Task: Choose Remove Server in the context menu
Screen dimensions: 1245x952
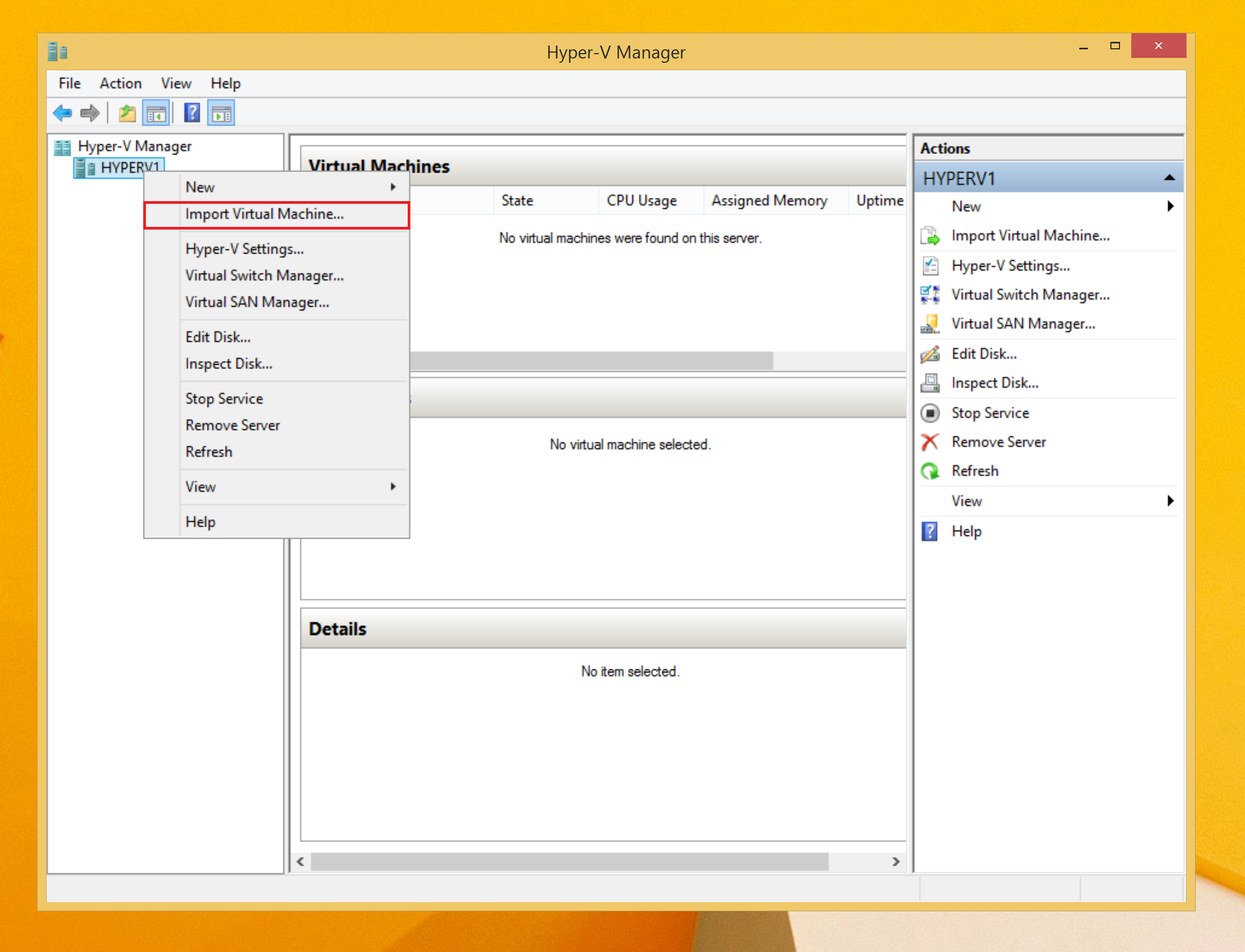Action: tap(277, 425)
